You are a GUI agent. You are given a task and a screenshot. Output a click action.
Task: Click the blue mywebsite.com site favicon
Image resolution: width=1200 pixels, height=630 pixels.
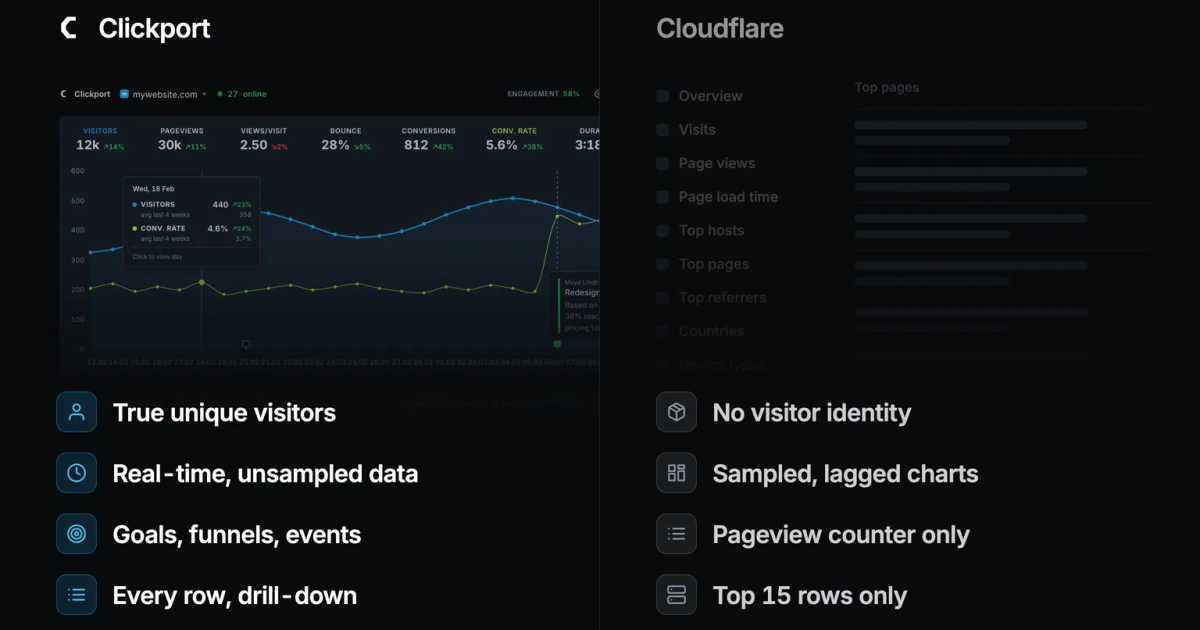tap(125, 94)
